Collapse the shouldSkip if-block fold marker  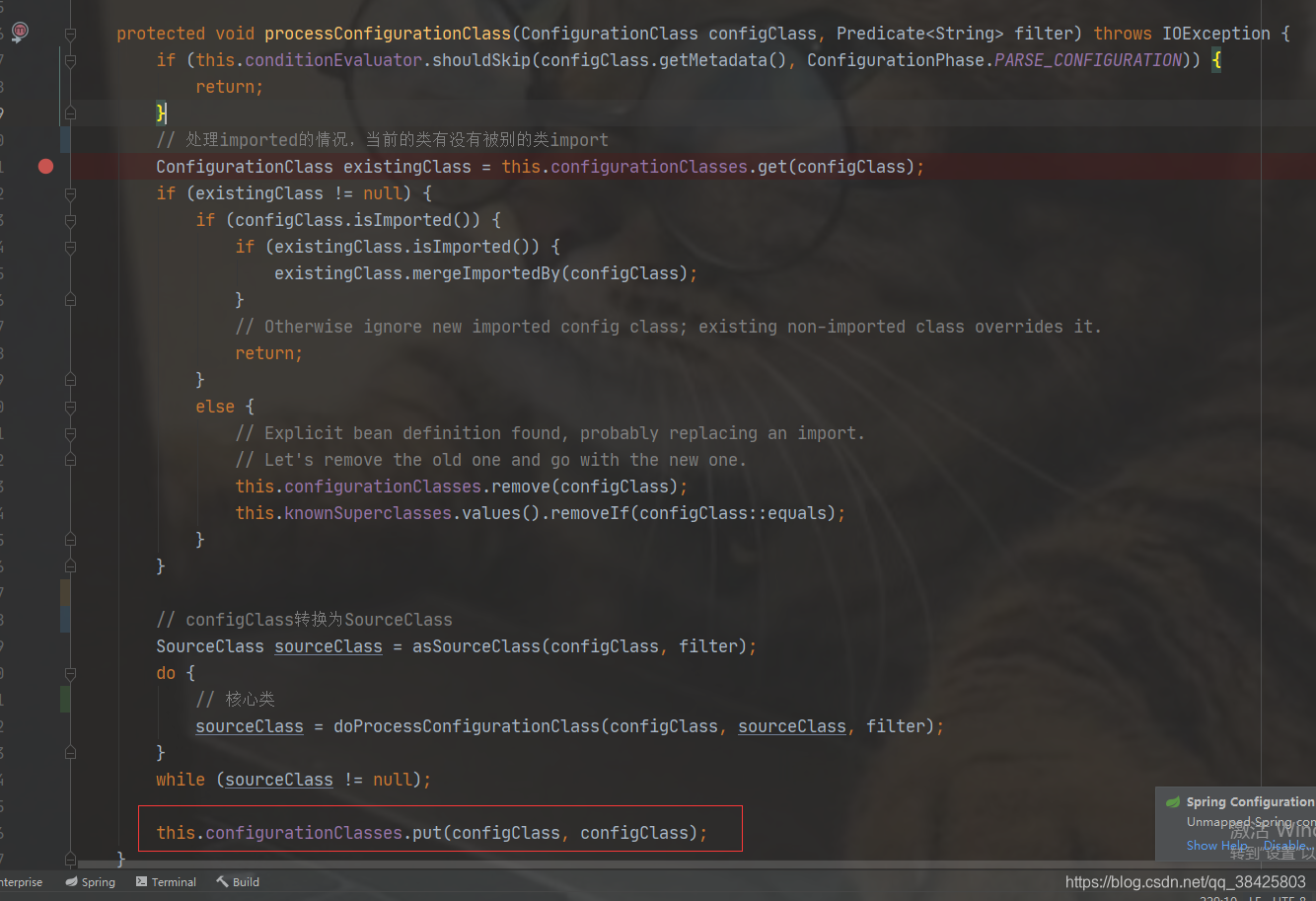click(70, 60)
